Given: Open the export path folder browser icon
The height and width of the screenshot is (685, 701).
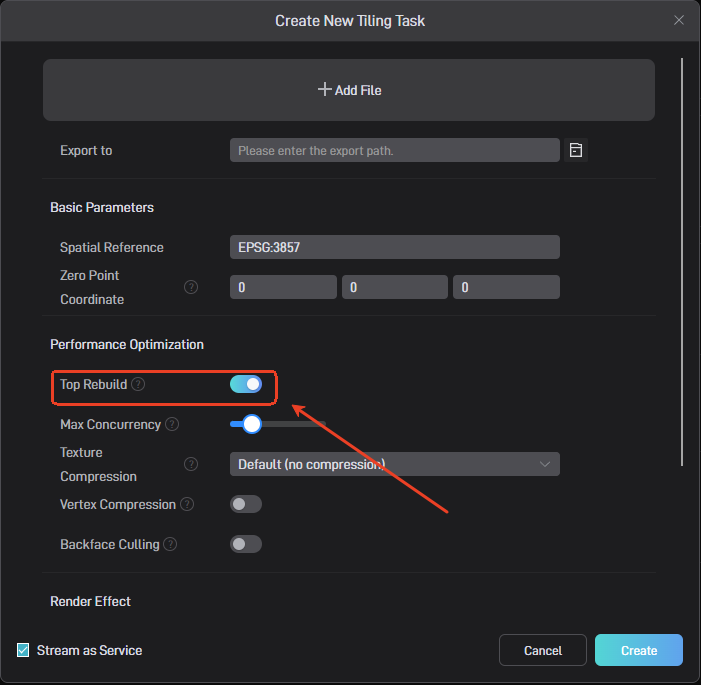Looking at the screenshot, I should coord(576,150).
